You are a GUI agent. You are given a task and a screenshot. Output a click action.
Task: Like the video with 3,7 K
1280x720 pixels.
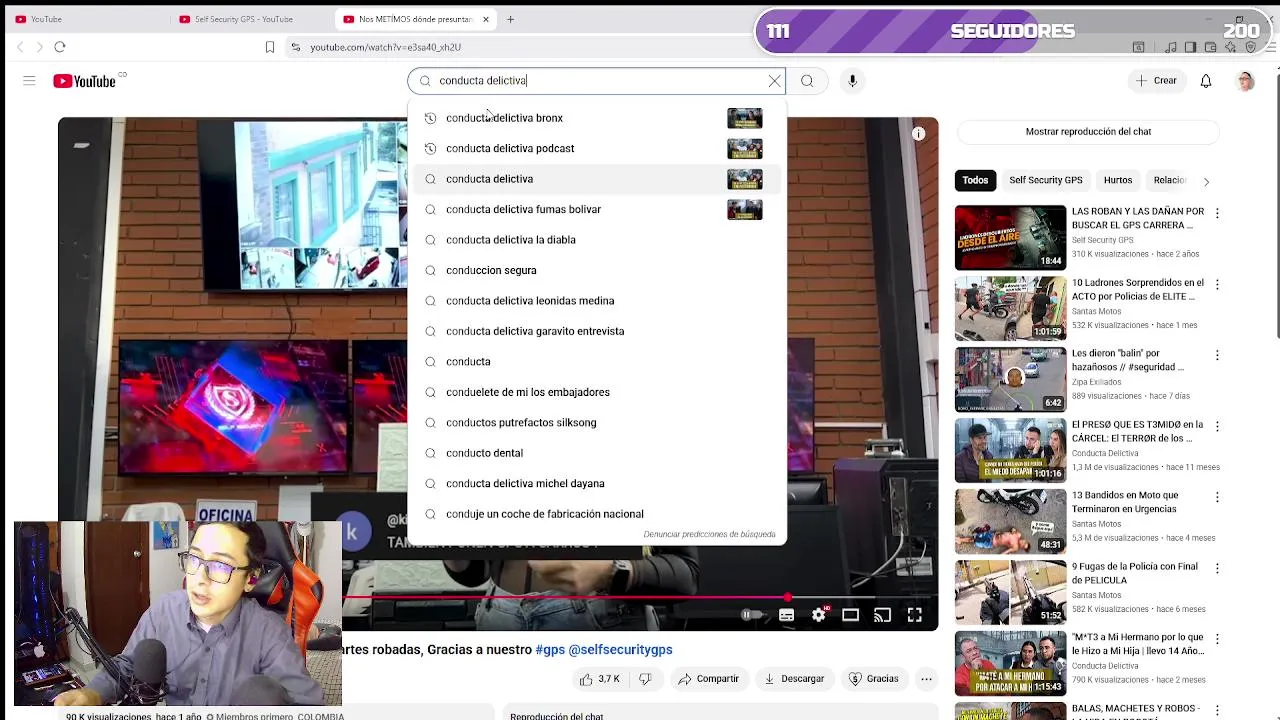600,679
